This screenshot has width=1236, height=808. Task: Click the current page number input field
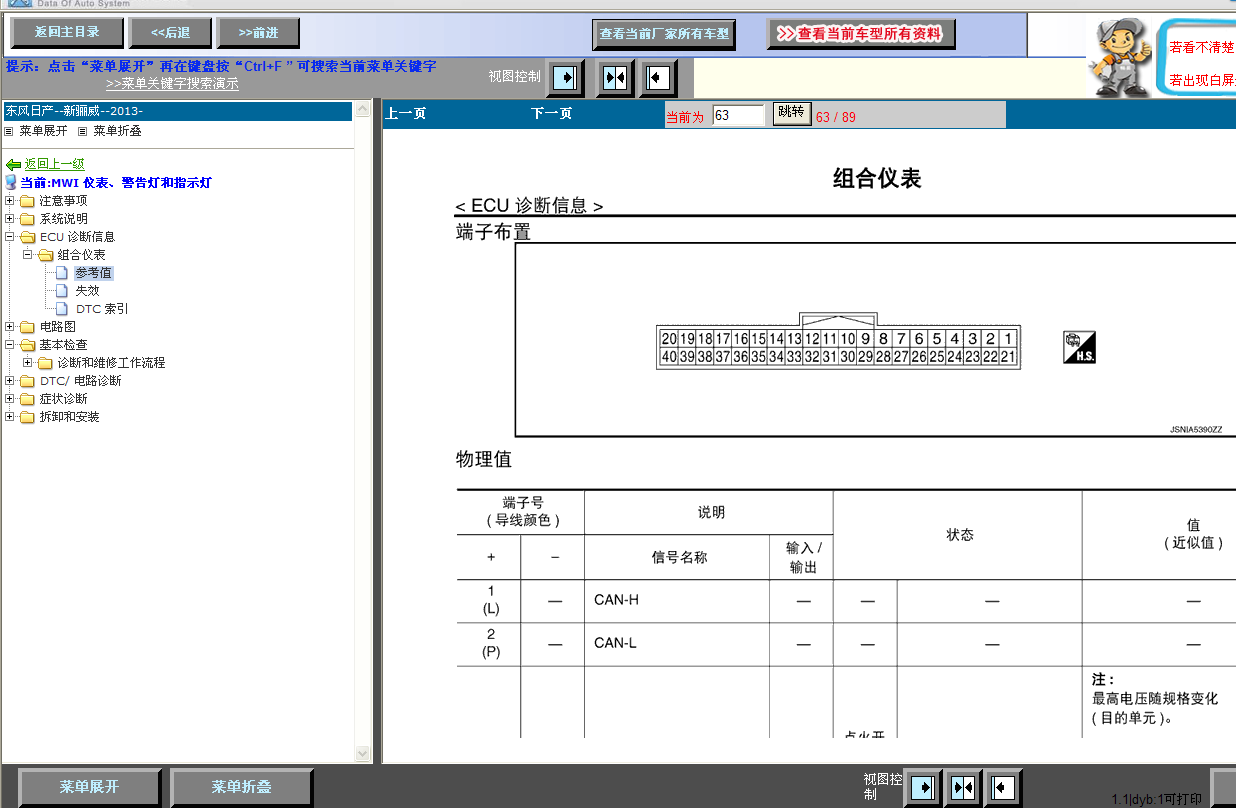click(x=738, y=115)
